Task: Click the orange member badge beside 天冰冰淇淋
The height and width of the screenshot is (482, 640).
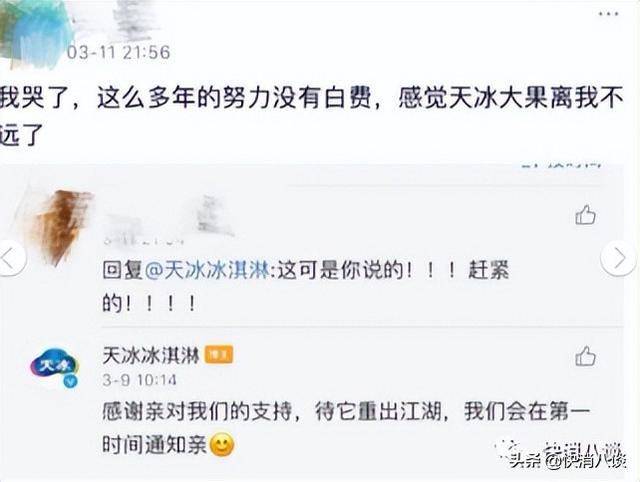Action: tap(219, 355)
